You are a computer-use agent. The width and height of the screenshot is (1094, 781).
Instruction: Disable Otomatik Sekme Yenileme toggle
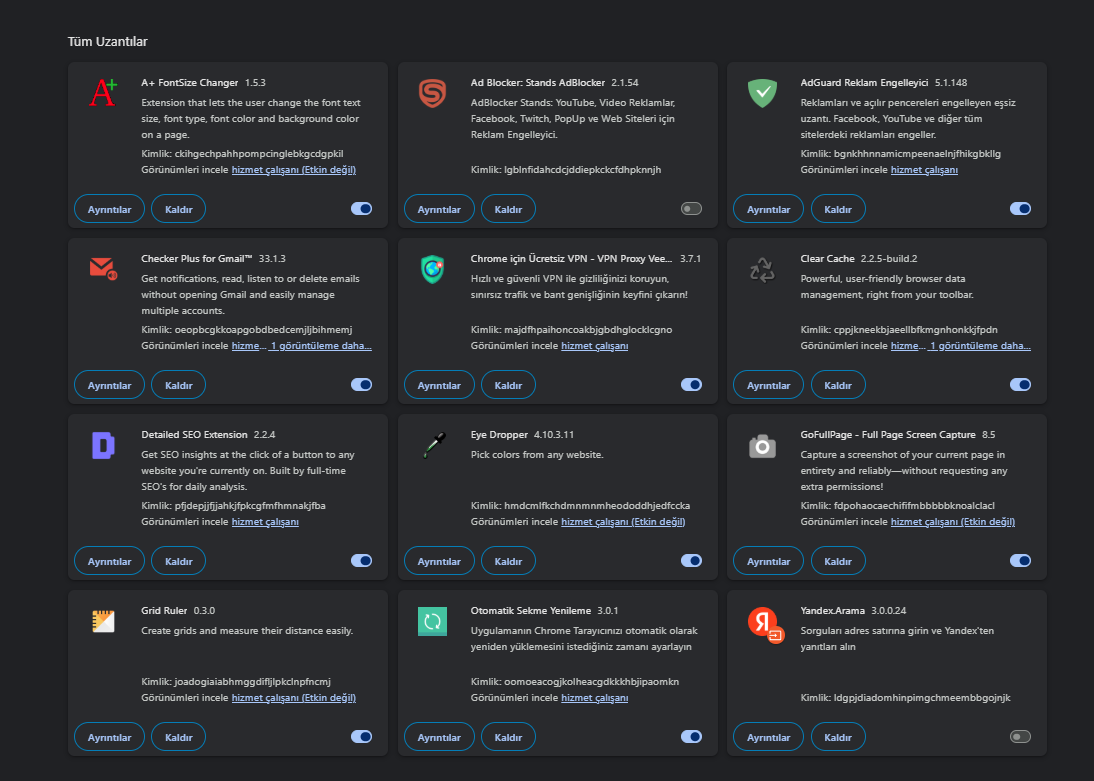(691, 736)
